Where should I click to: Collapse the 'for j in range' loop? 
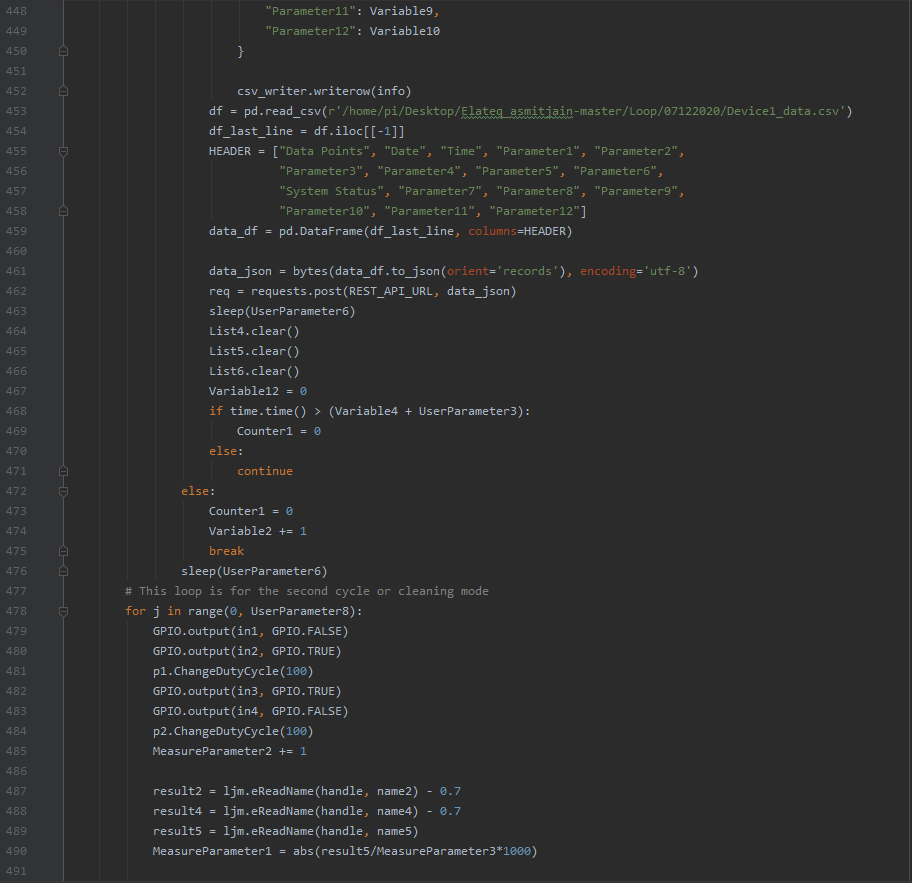click(x=63, y=611)
